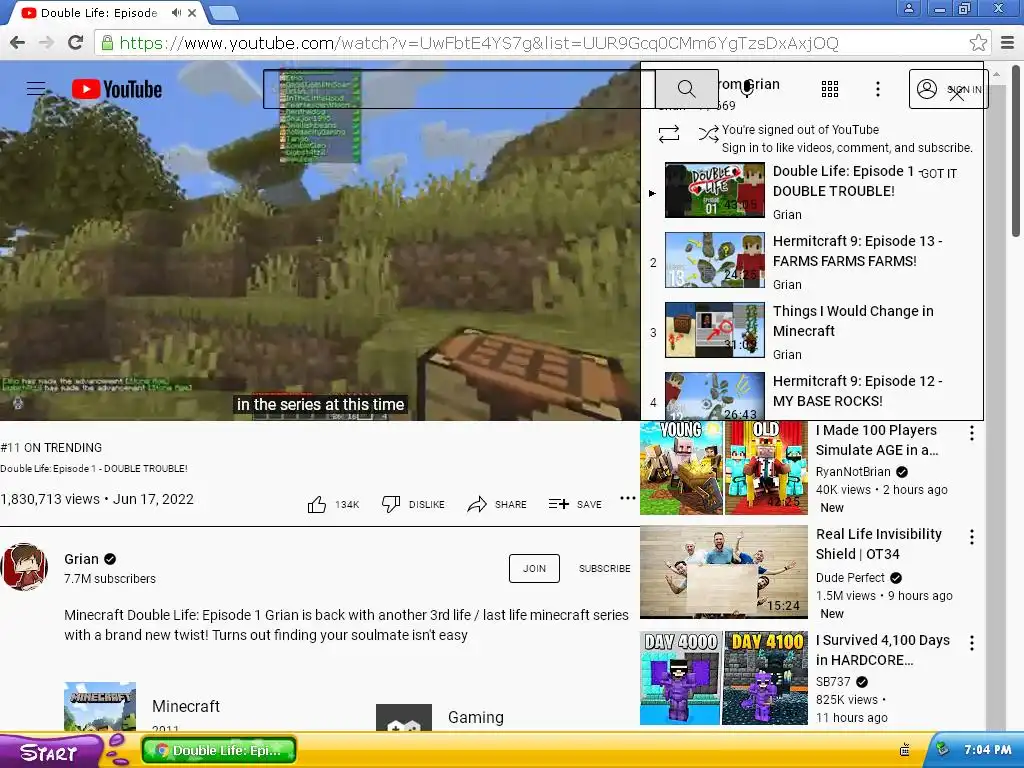Bookmark page with star icon
The width and height of the screenshot is (1024, 768).
(x=978, y=43)
